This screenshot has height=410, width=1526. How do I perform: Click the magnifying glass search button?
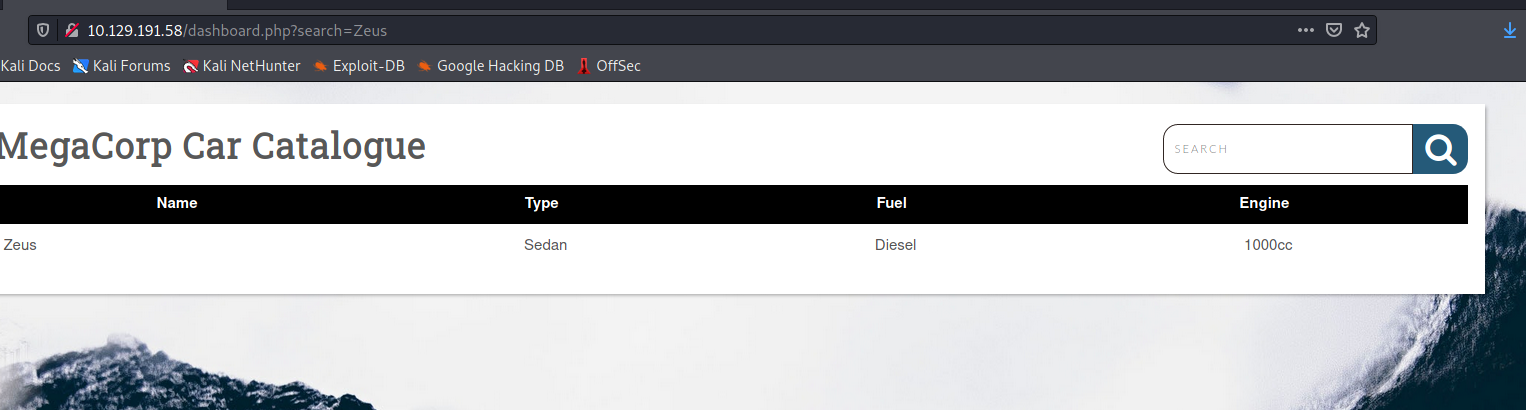point(1440,149)
